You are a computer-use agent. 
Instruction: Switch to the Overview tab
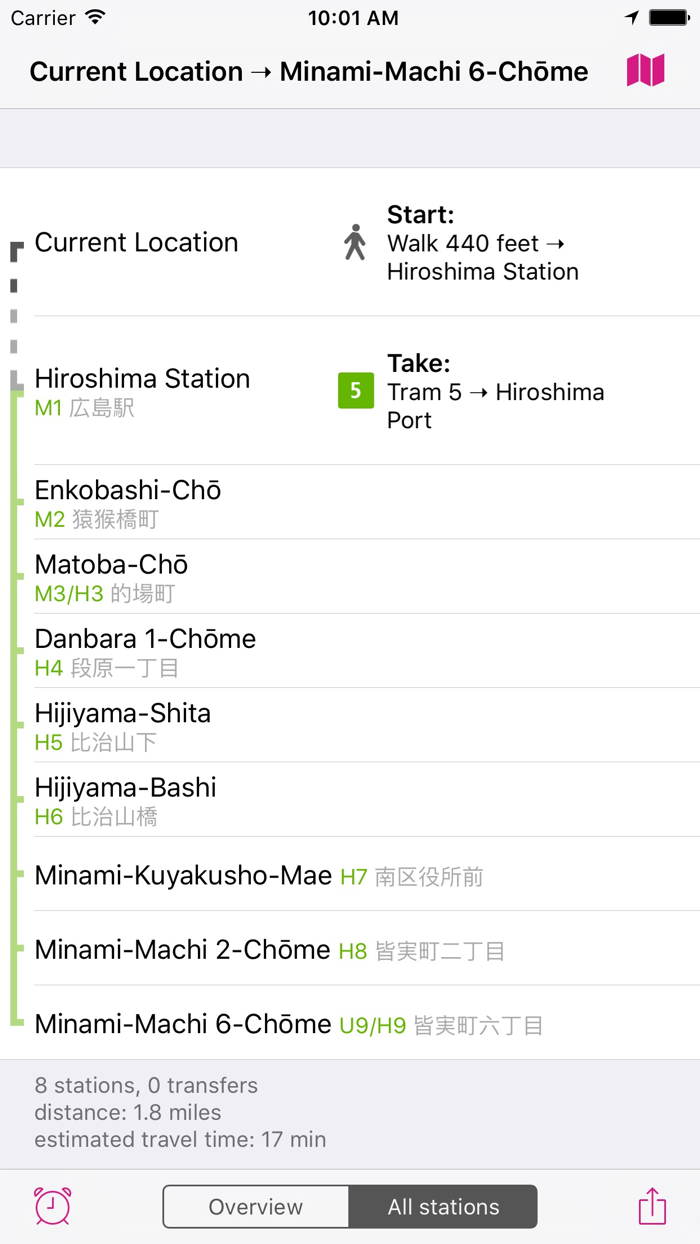pos(255,1206)
